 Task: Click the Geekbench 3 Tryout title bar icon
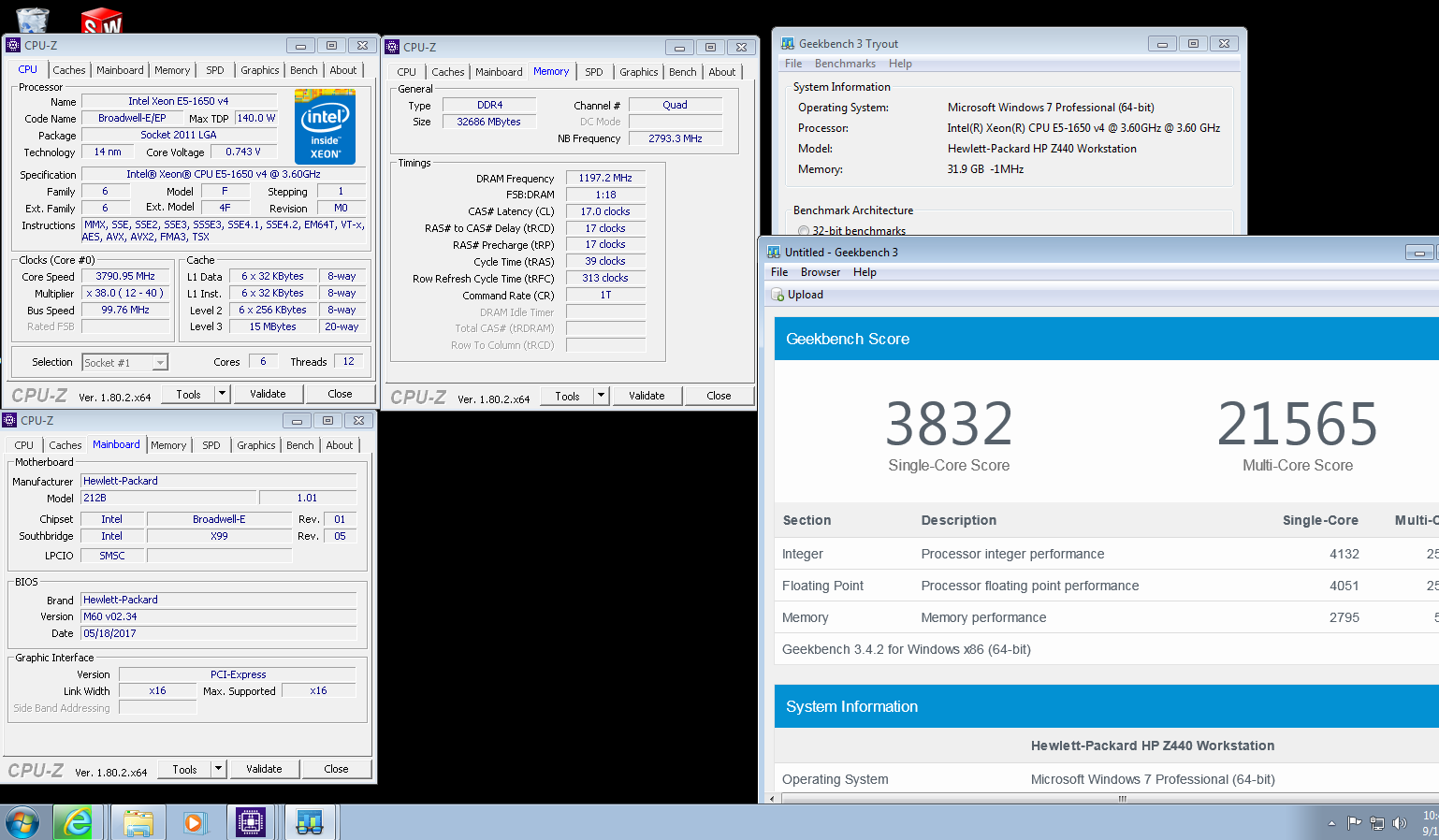coord(788,44)
